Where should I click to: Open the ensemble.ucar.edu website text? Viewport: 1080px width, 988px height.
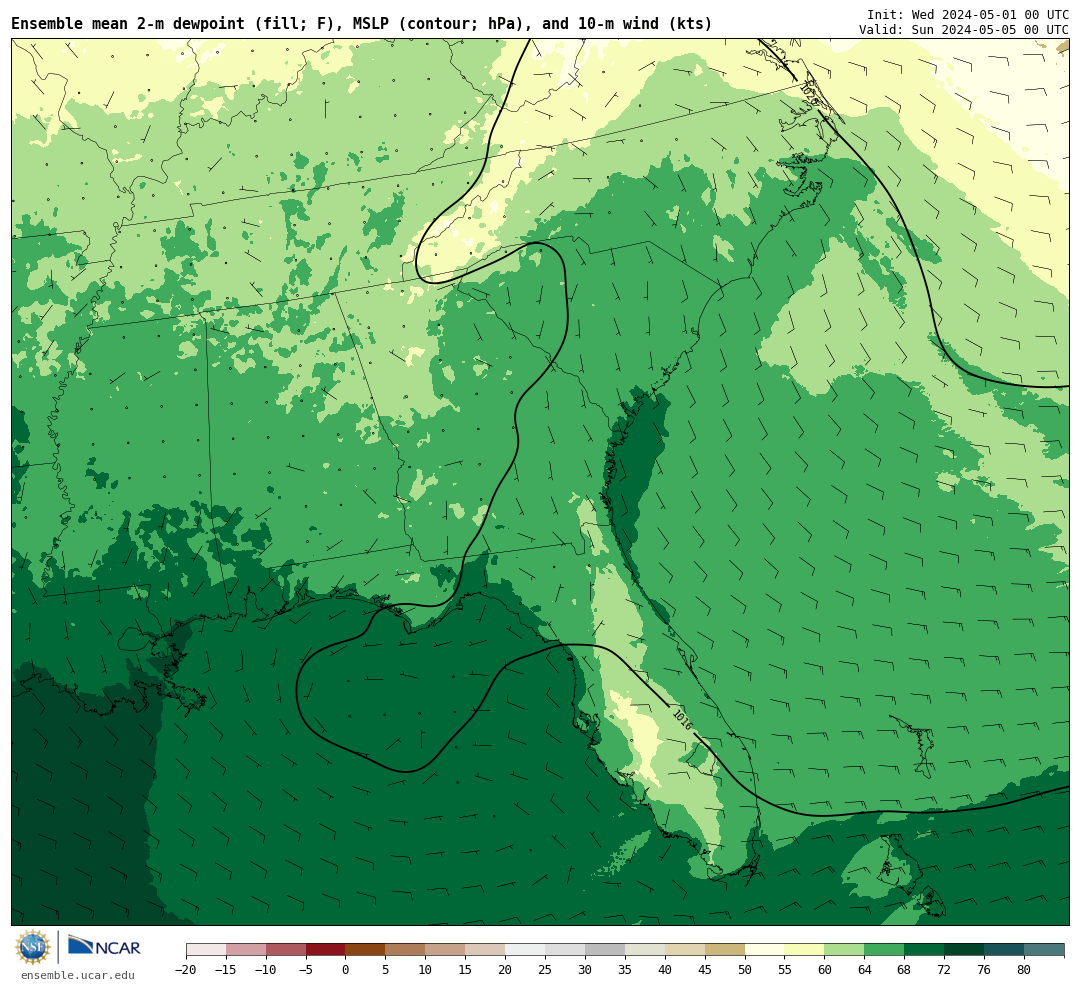[x=78, y=975]
